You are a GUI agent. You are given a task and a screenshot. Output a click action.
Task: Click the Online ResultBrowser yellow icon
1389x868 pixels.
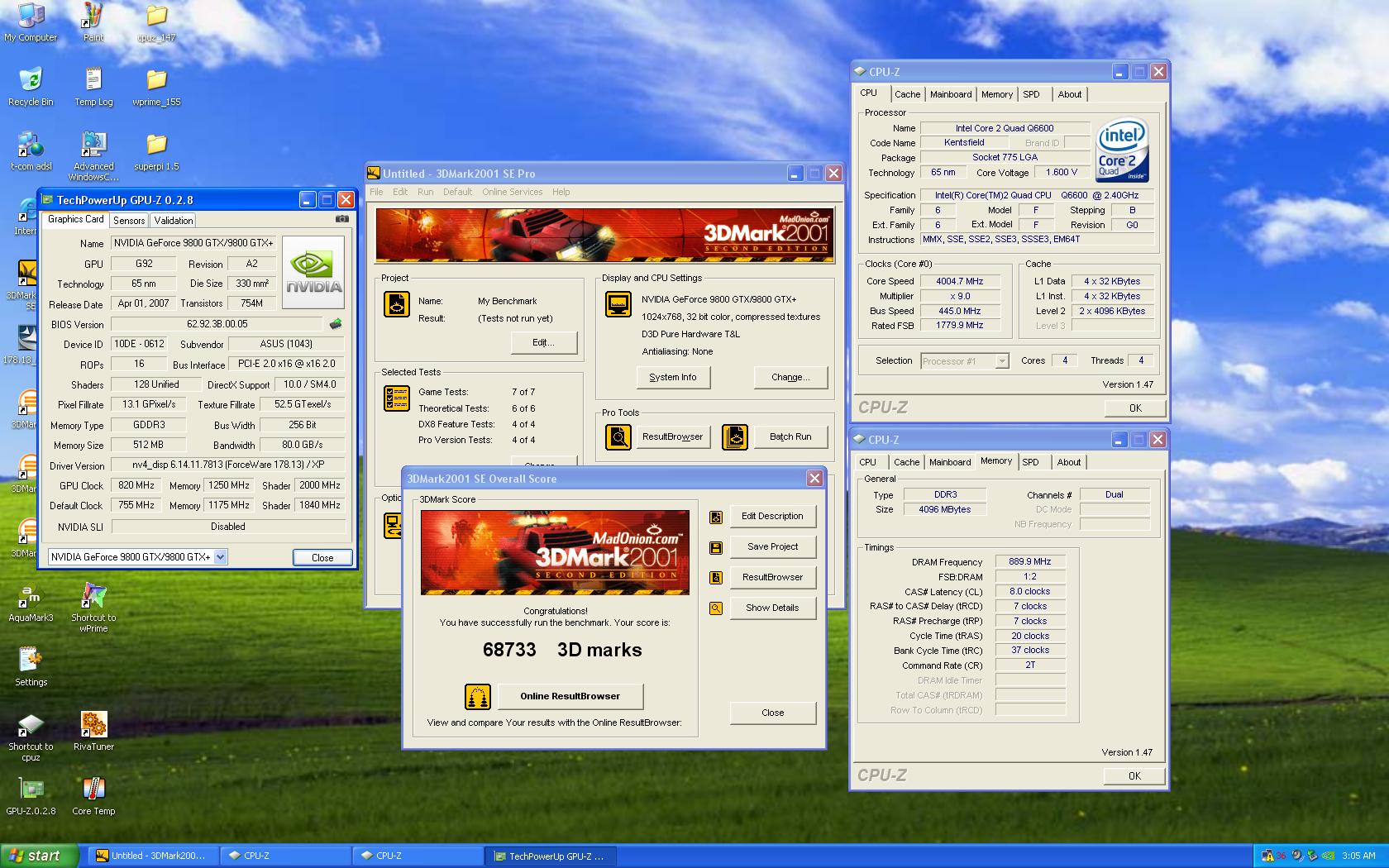pos(478,696)
